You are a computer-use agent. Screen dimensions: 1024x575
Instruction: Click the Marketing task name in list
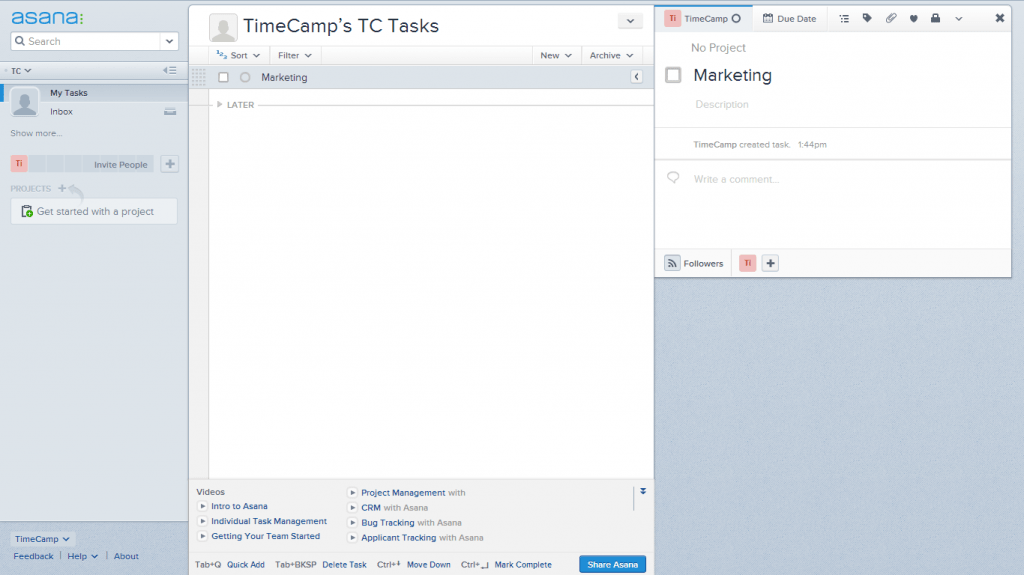(x=284, y=77)
